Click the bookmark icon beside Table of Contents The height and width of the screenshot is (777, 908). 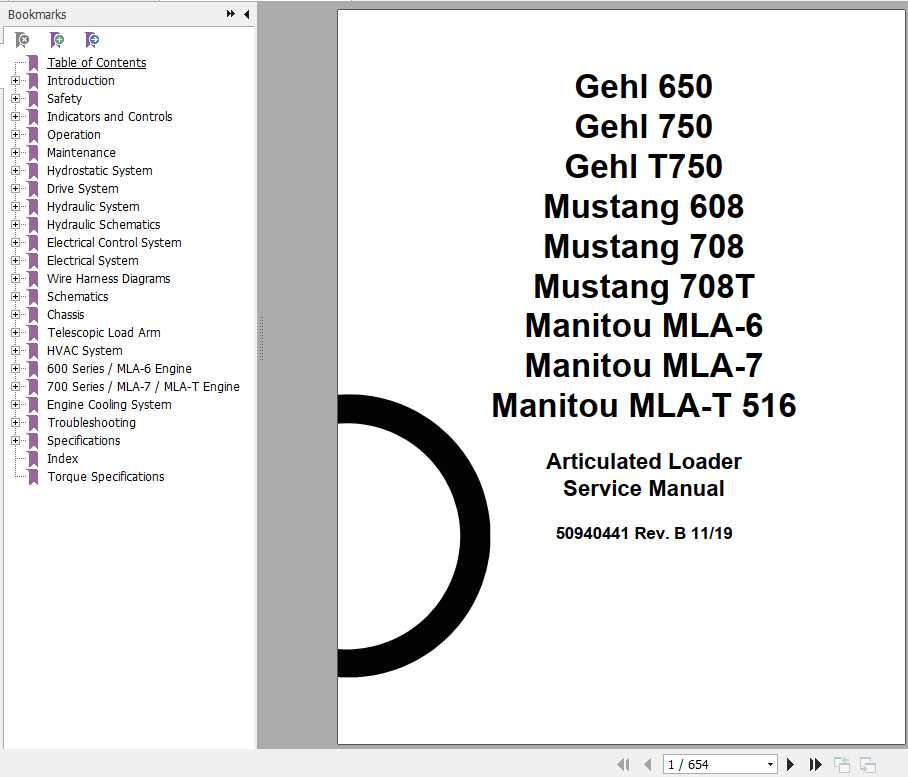(x=34, y=63)
